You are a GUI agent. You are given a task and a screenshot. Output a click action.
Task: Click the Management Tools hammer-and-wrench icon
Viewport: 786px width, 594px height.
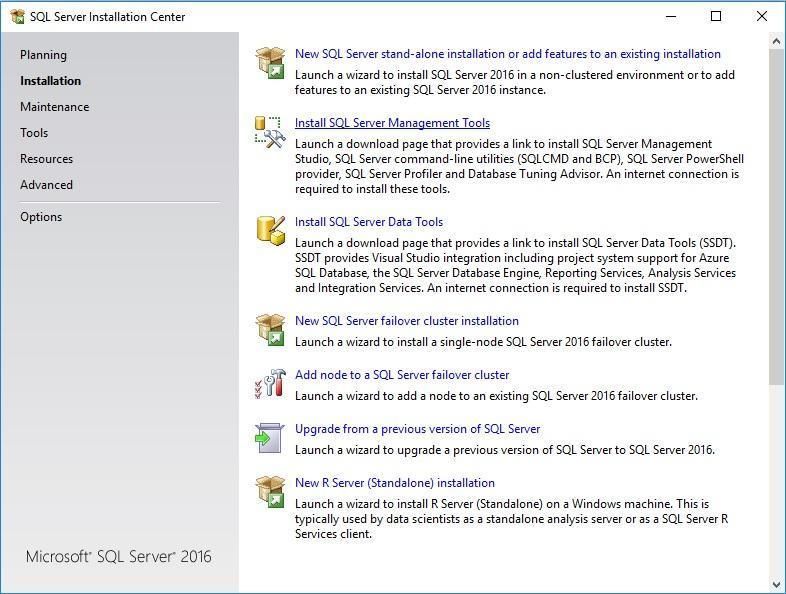(271, 132)
